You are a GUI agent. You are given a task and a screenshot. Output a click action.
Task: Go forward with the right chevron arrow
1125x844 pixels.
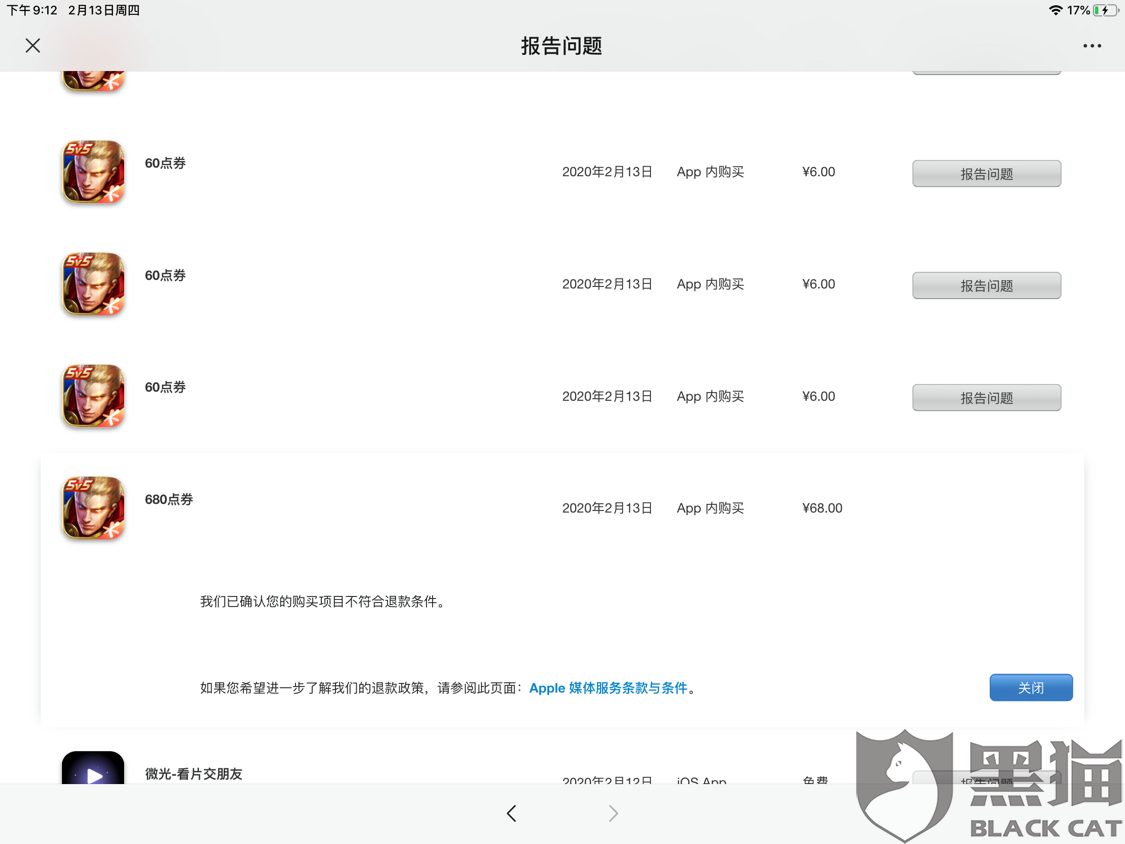click(613, 813)
